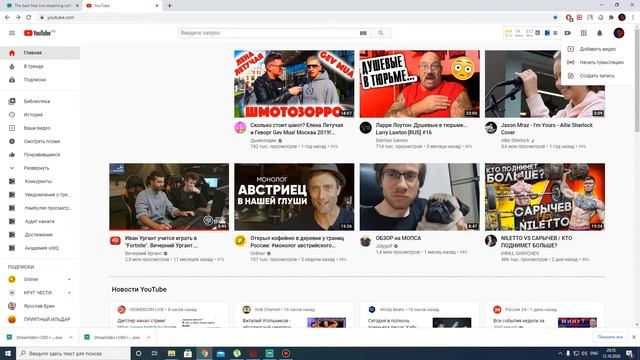
Task: Open the Windows action center icon
Action: pyautogui.click(x=630, y=353)
